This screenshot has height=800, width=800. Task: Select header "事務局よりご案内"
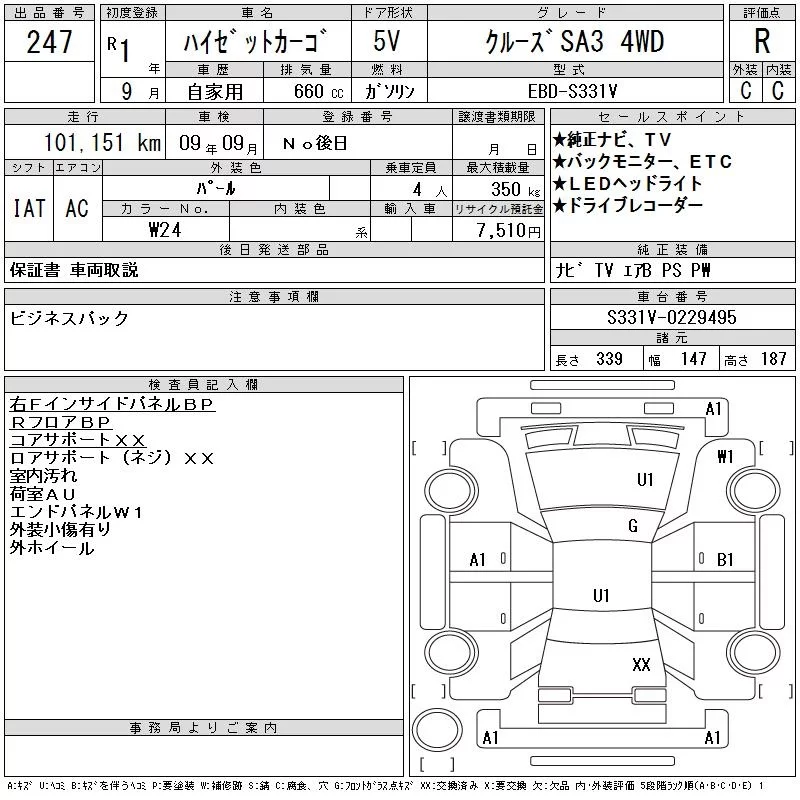pos(203,728)
